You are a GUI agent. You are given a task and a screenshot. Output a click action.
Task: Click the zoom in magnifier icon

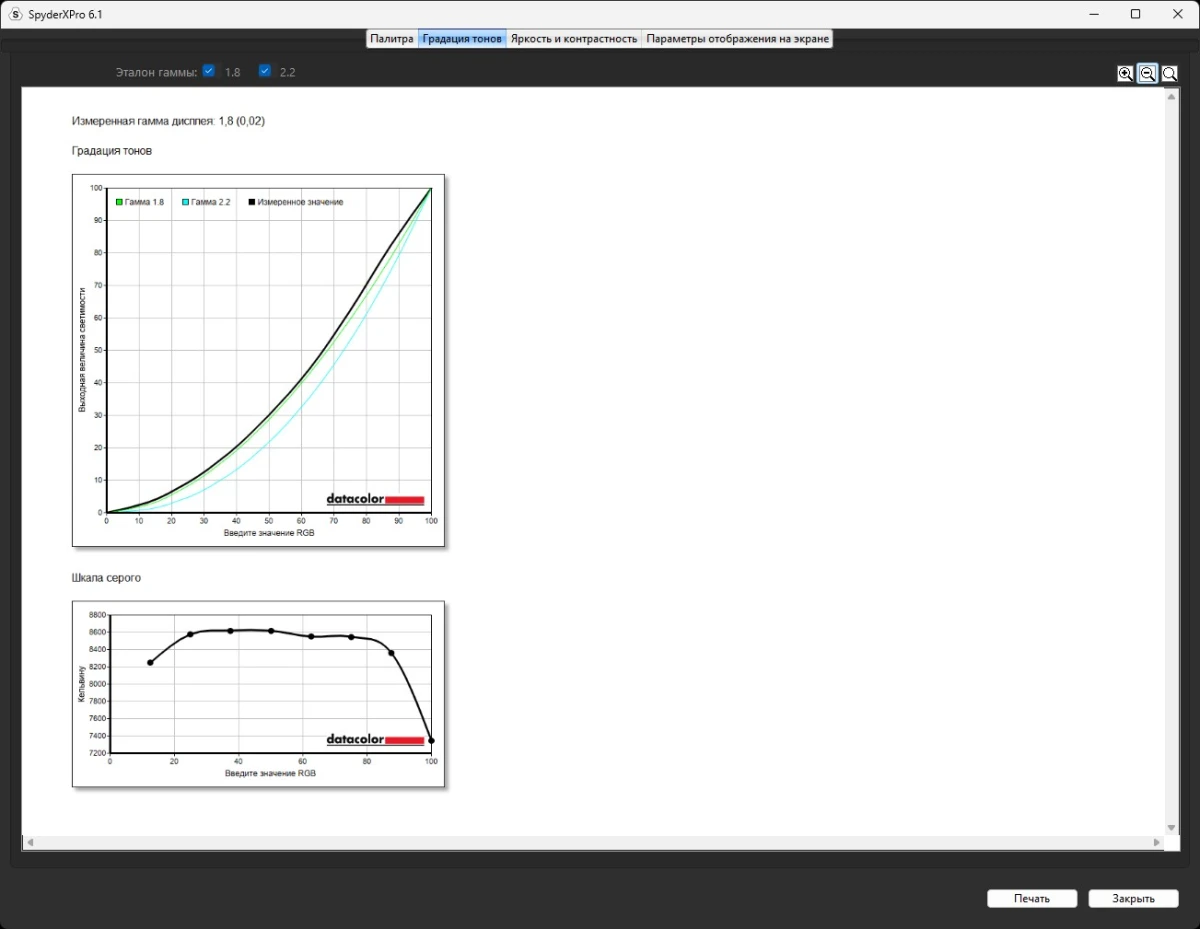(1126, 73)
